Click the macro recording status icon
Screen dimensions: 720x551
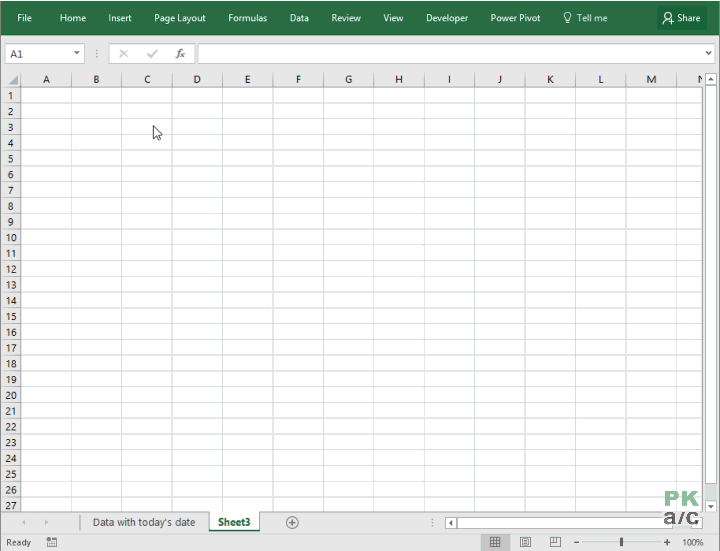[52, 542]
